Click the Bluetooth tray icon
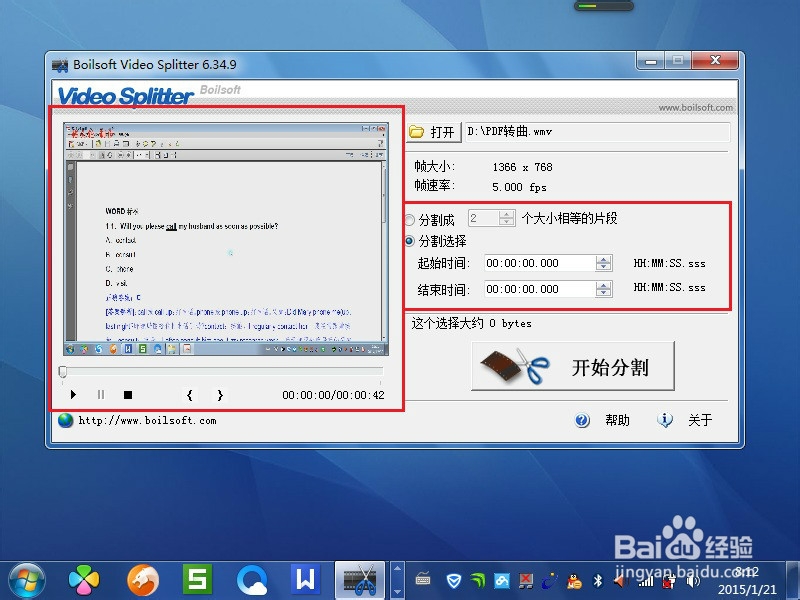This screenshot has height=600, width=800. tap(598, 581)
